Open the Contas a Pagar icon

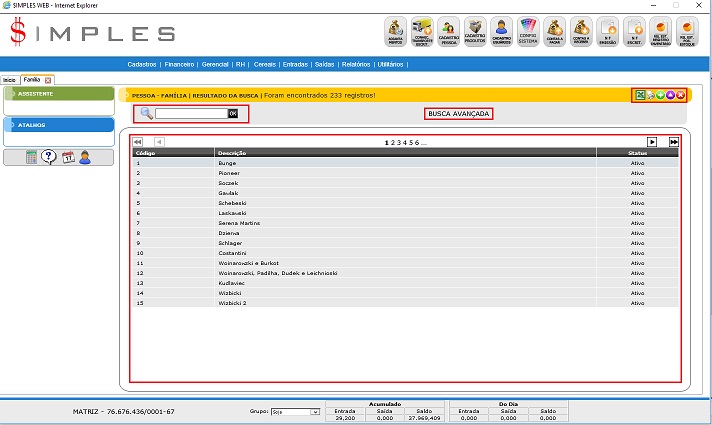coord(555,32)
